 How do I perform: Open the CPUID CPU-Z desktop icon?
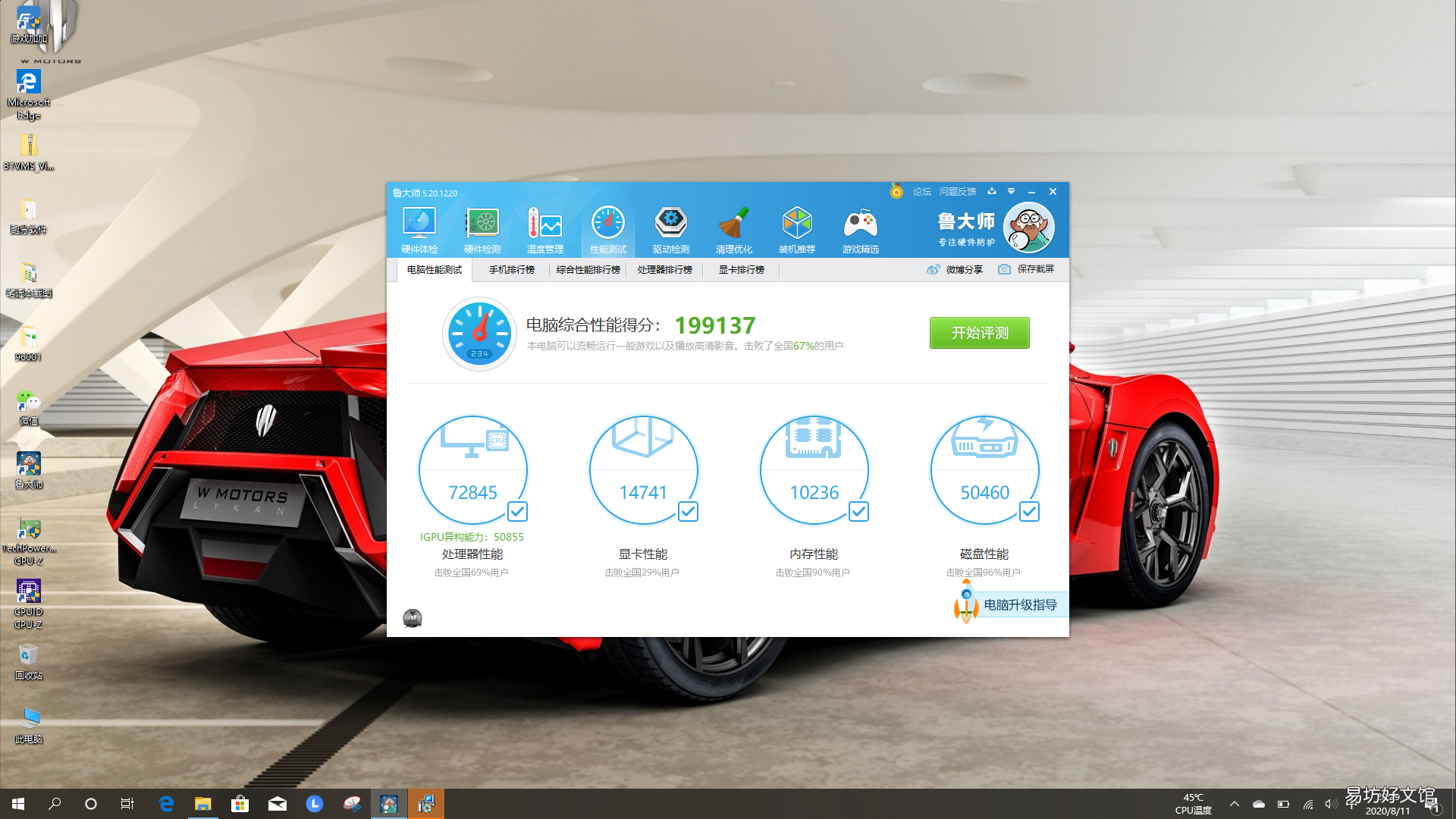(29, 604)
